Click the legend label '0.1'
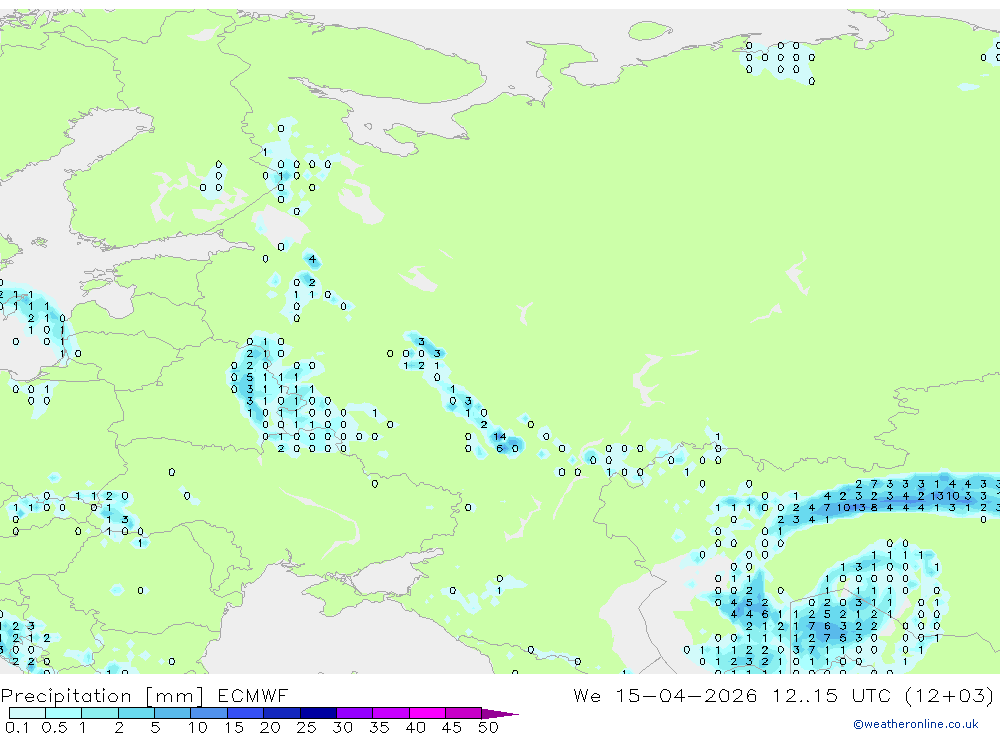 click(x=17, y=727)
